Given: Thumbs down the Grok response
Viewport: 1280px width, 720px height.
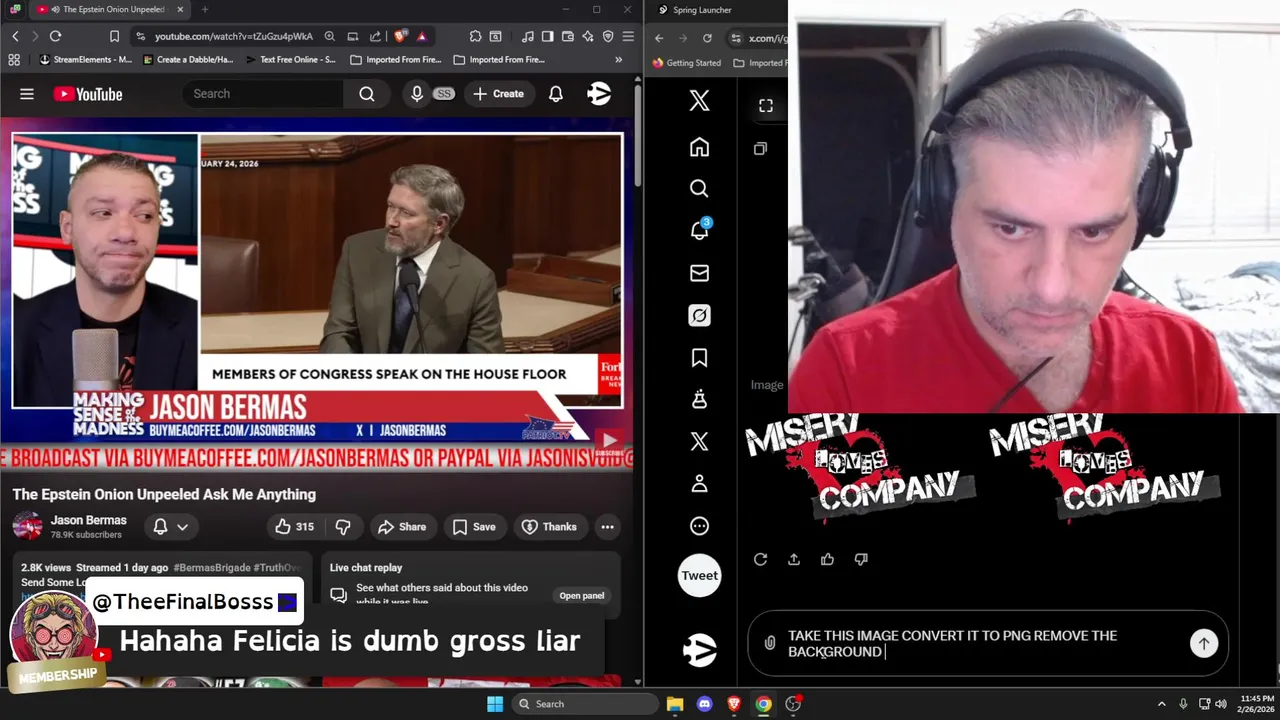Looking at the screenshot, I should point(861,560).
